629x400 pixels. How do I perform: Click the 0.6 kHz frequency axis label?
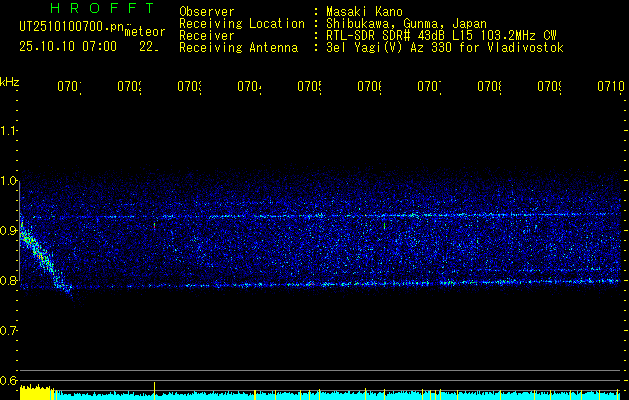tap(9, 380)
